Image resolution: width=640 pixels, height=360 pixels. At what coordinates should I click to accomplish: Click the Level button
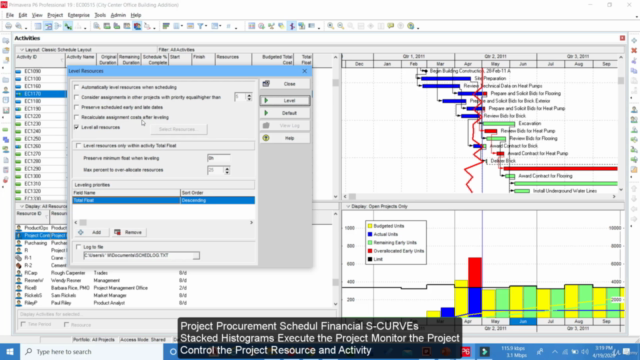pyautogui.click(x=285, y=100)
